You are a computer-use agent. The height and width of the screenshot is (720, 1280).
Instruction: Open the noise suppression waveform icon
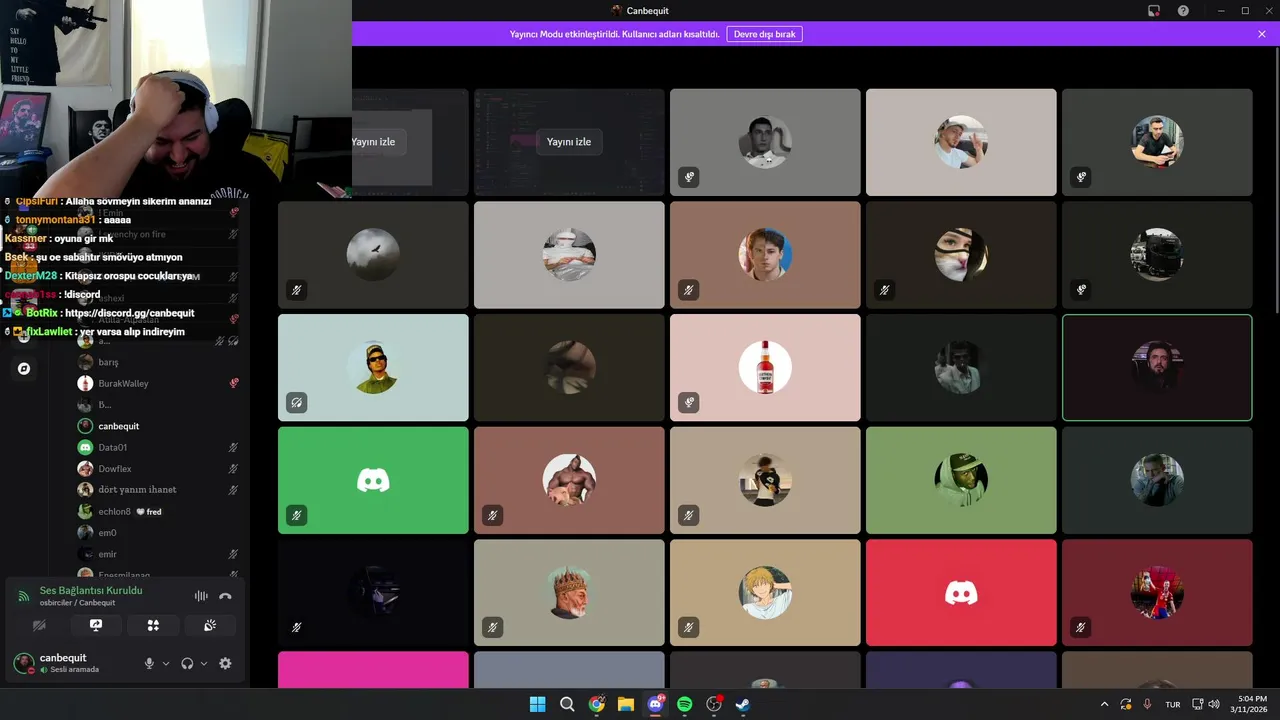click(x=201, y=596)
